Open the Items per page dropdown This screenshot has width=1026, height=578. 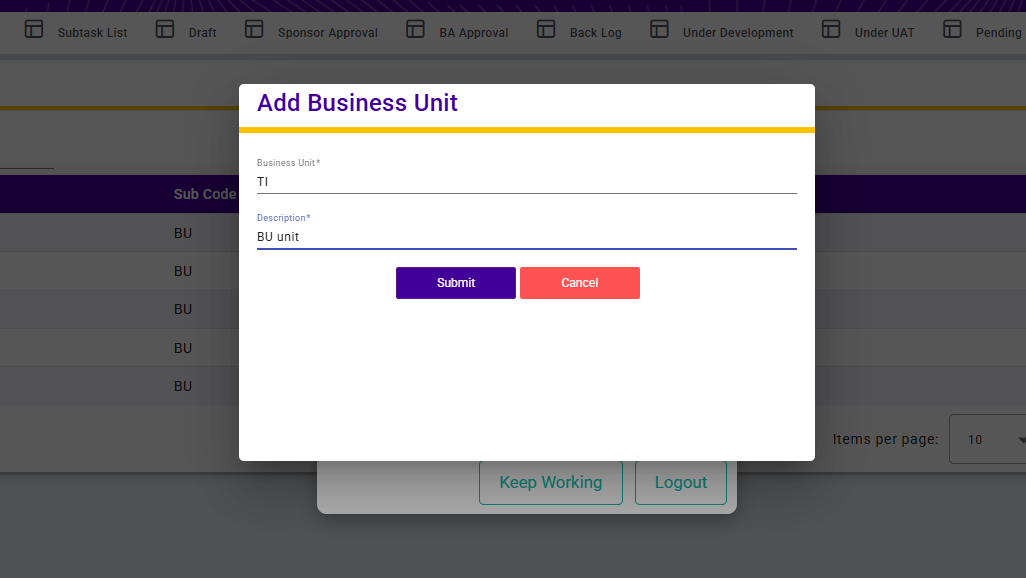[986, 440]
